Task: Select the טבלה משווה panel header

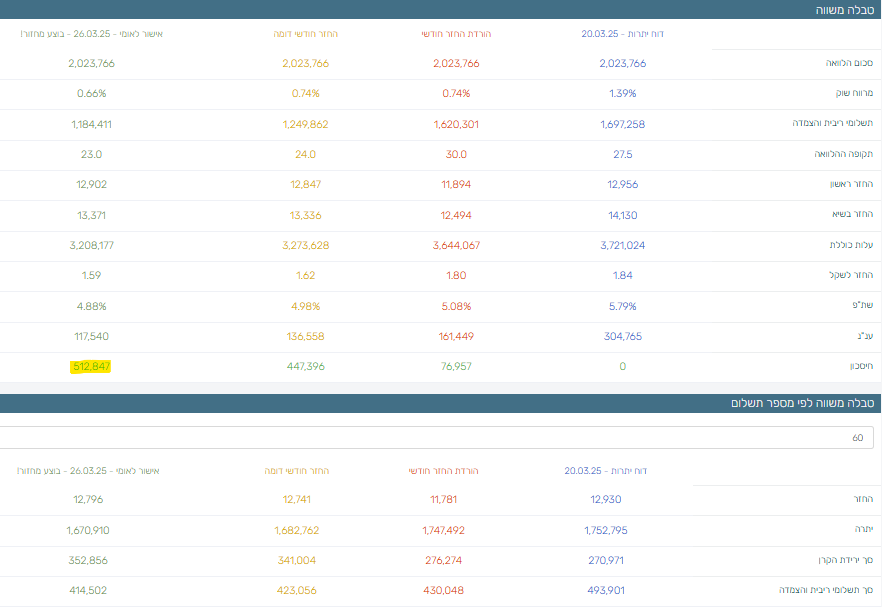Action: click(x=846, y=10)
